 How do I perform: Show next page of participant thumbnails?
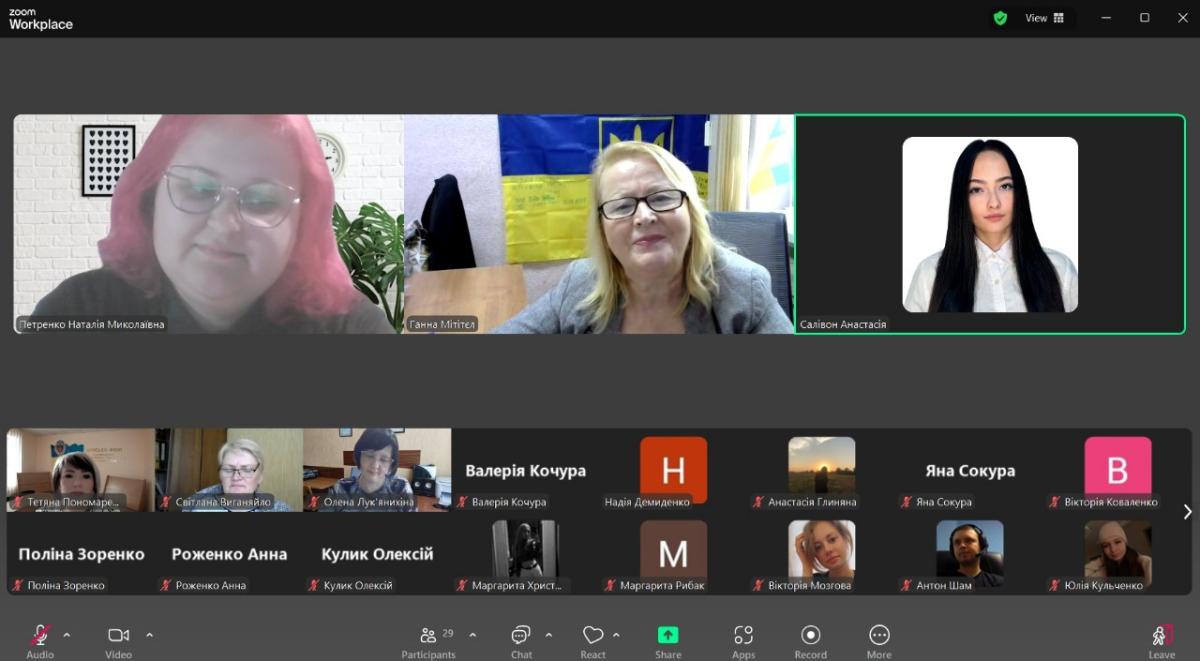[x=1187, y=512]
